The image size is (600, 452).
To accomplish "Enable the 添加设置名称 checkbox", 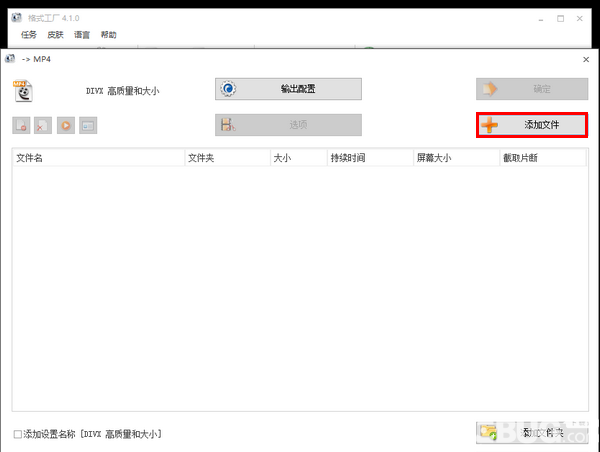I will tap(18, 434).
